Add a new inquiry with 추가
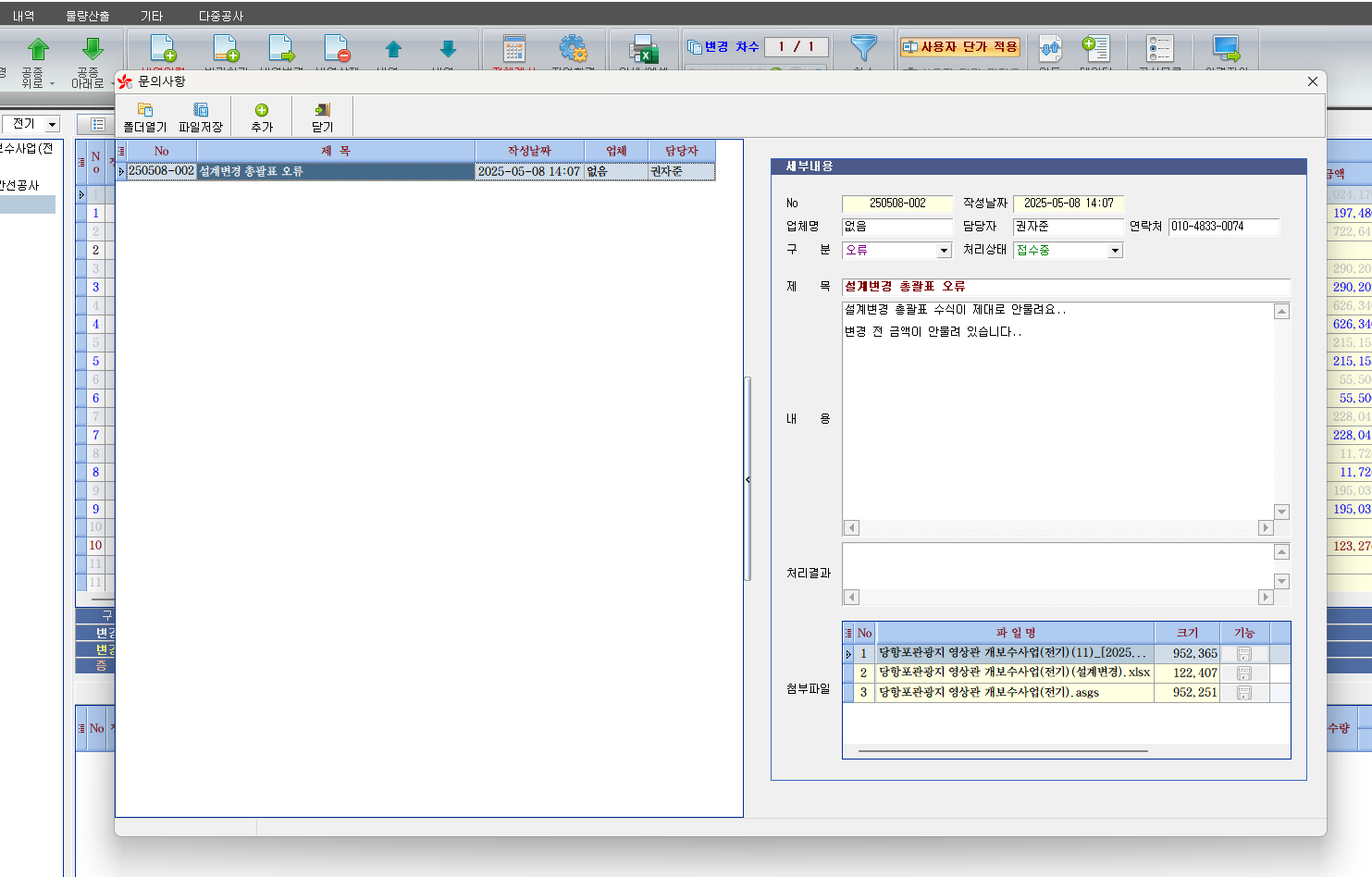The width and height of the screenshot is (1372, 877). pos(262,117)
